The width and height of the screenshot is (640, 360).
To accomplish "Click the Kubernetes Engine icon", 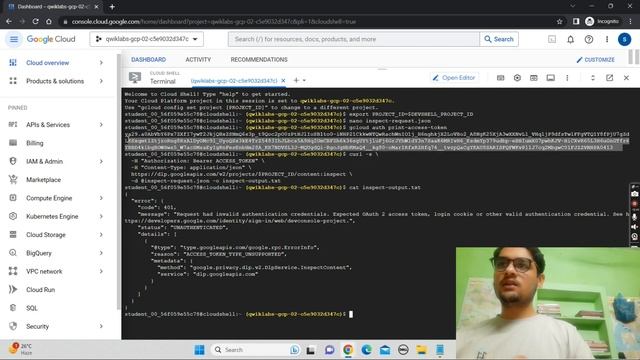I will (x=13, y=216).
